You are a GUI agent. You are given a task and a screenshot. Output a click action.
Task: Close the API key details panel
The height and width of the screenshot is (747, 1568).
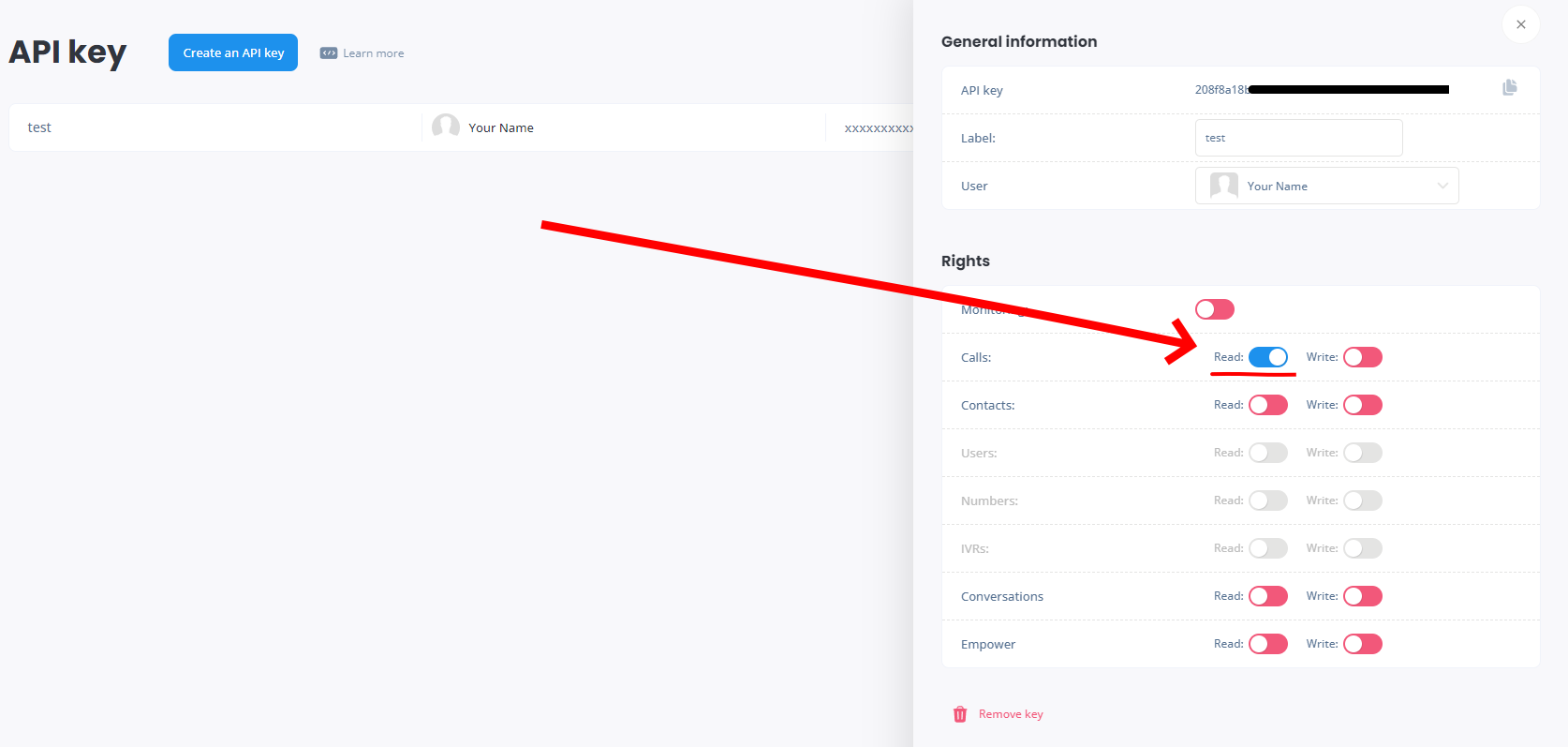coord(1520,24)
